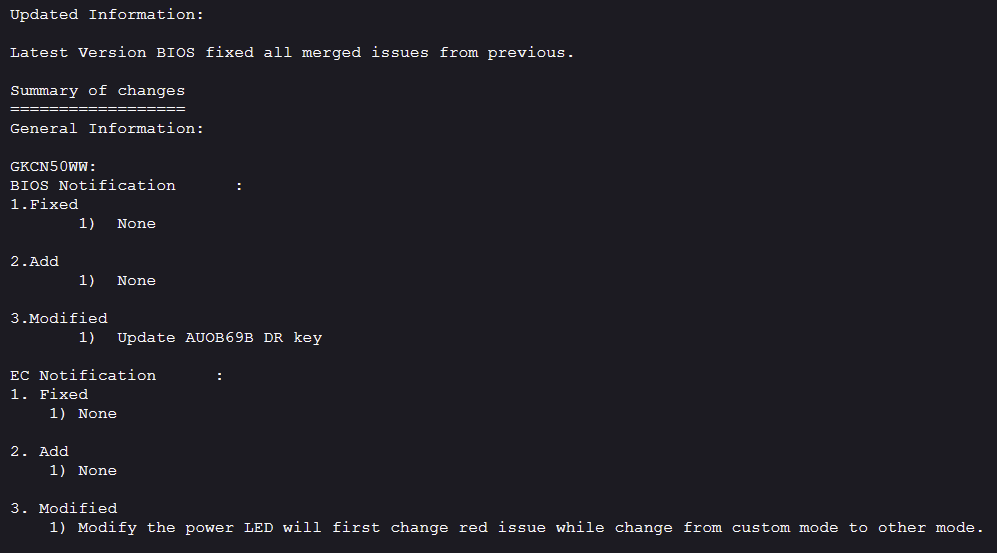
Task: Click the "General Information:" line
Action: click(x=107, y=128)
